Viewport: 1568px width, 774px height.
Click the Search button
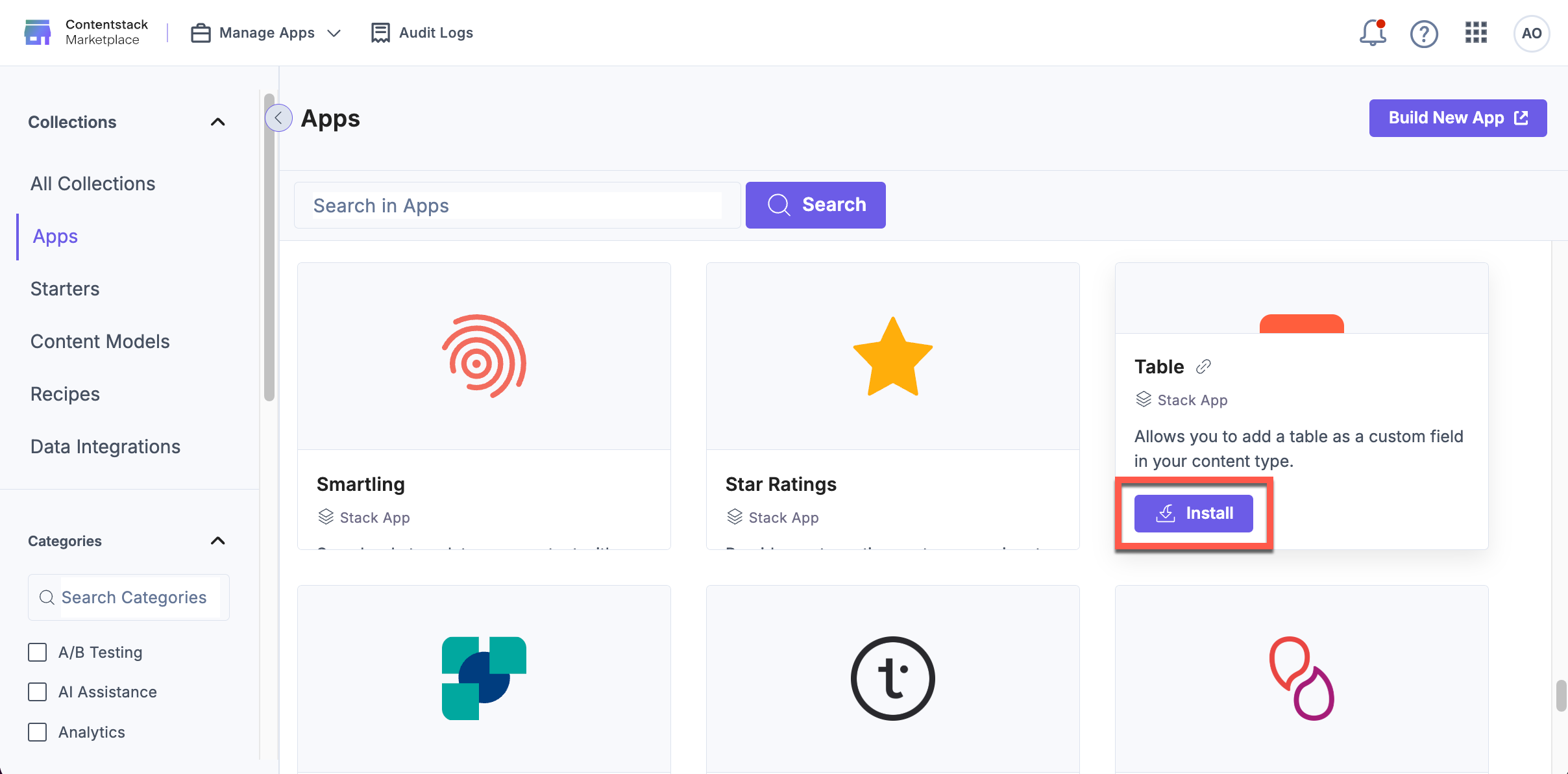point(815,205)
